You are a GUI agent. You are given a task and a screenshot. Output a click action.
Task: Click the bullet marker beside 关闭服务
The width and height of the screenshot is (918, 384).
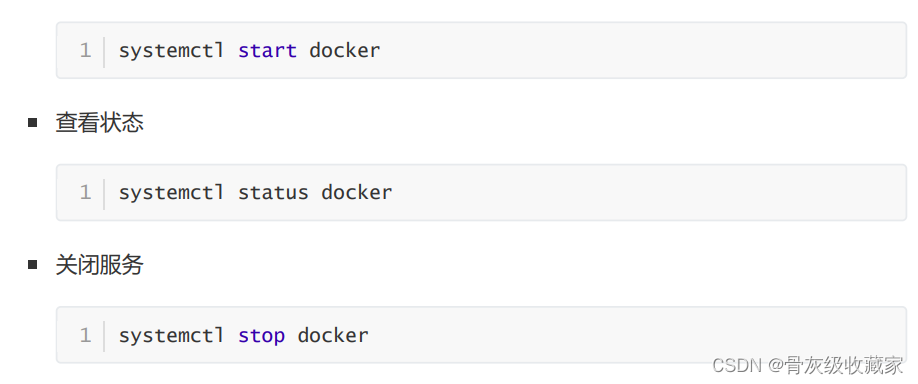(x=32, y=265)
